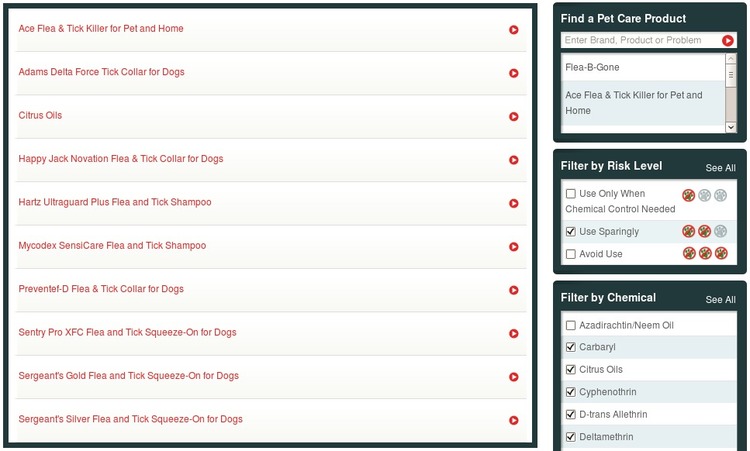This screenshot has width=750, height=451.
Task: Click arrow icon for Sergeant's Gold Squeeze-On
Action: [513, 377]
